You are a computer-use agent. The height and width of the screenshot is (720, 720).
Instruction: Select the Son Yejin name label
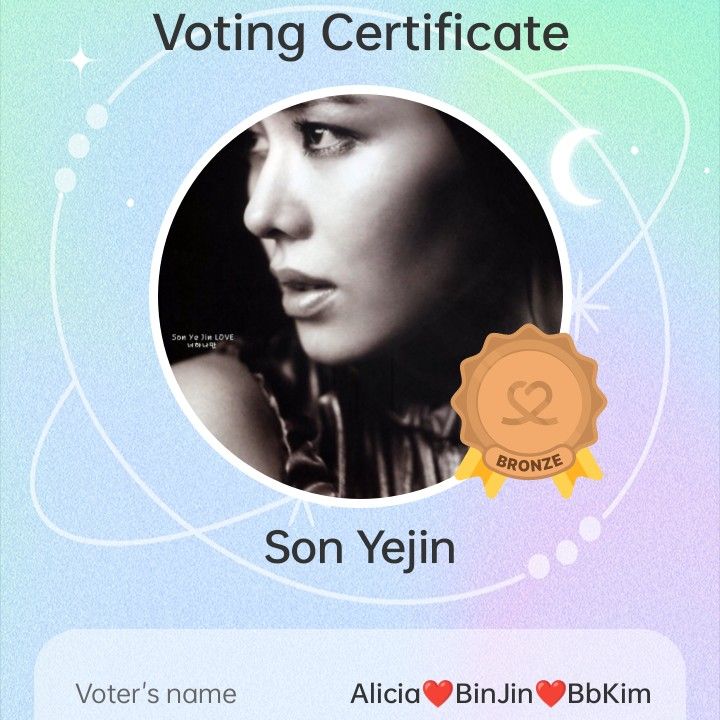[x=360, y=548]
